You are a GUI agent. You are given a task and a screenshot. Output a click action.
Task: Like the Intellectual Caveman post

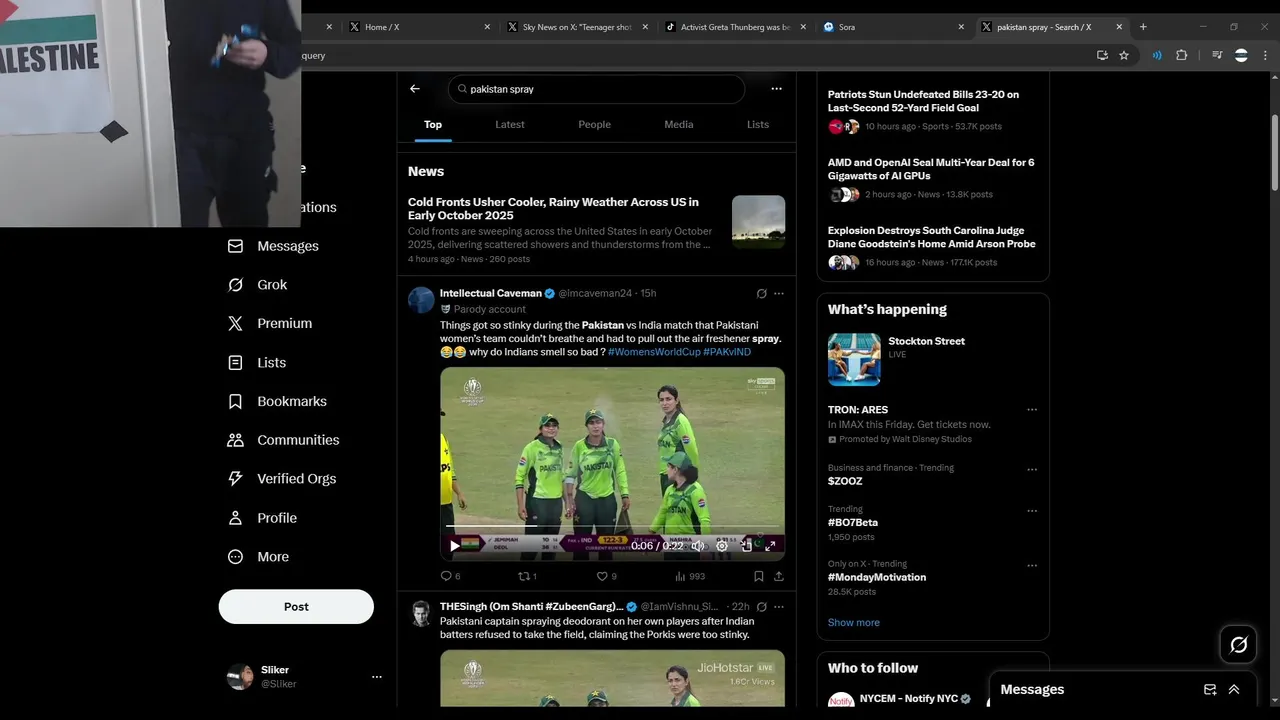click(606, 576)
